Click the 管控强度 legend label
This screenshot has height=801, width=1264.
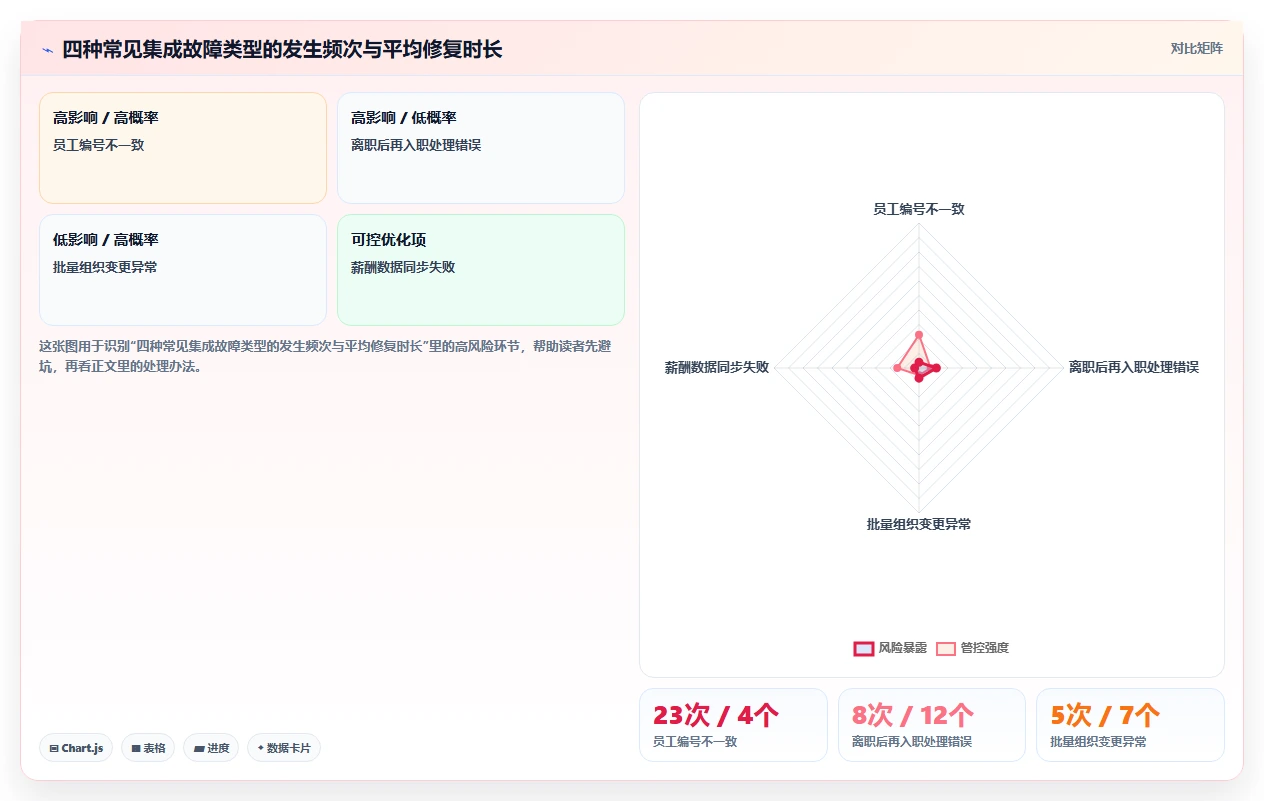click(x=985, y=648)
